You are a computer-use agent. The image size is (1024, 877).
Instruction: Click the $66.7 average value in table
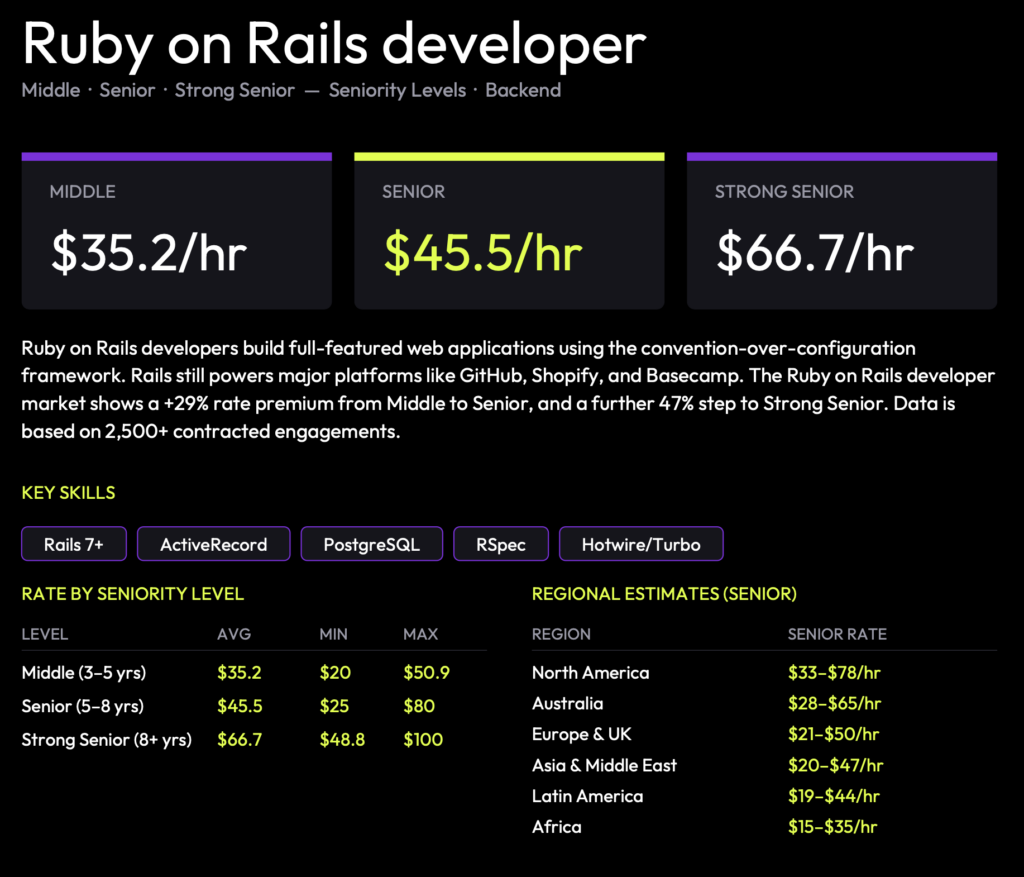(x=239, y=740)
